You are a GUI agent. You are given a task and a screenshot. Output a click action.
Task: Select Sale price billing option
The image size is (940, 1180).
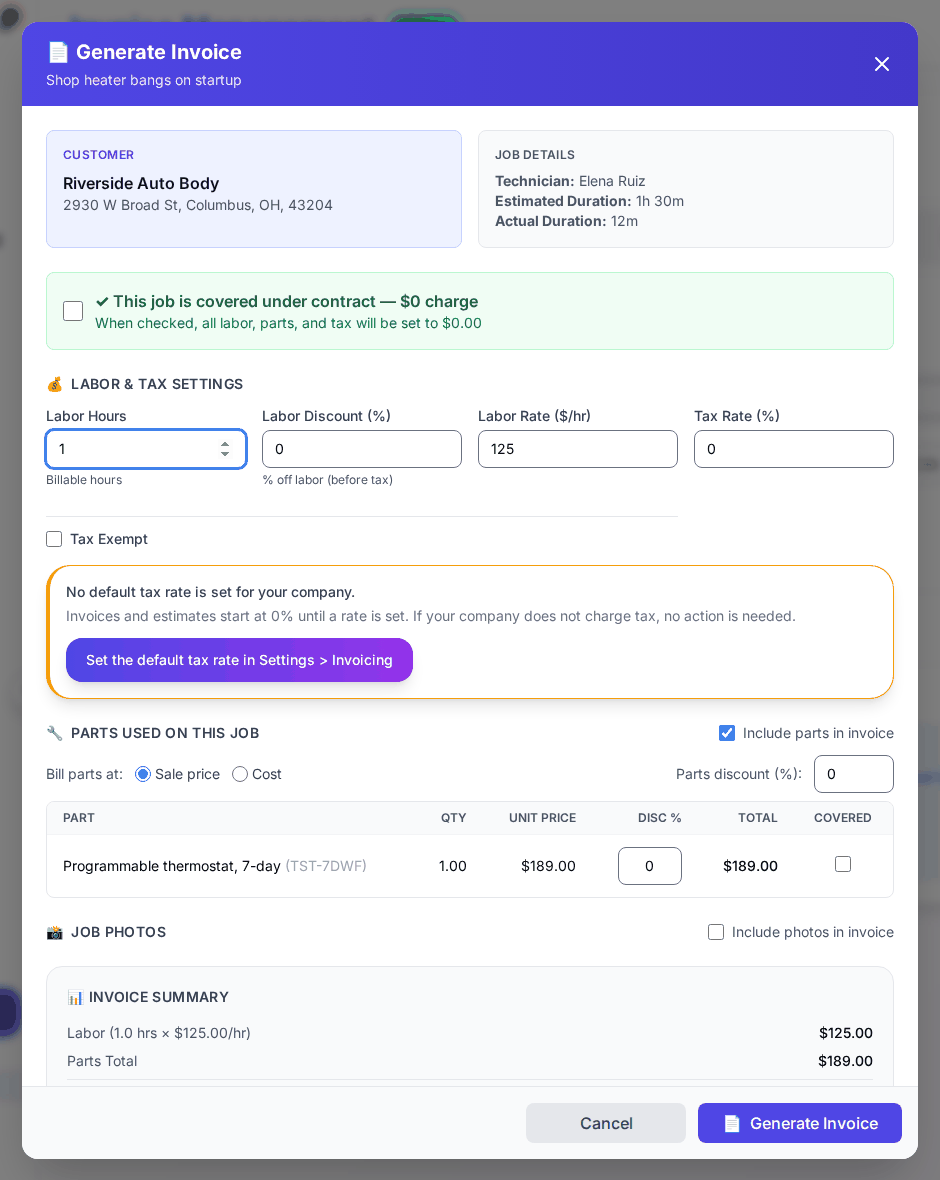143,774
